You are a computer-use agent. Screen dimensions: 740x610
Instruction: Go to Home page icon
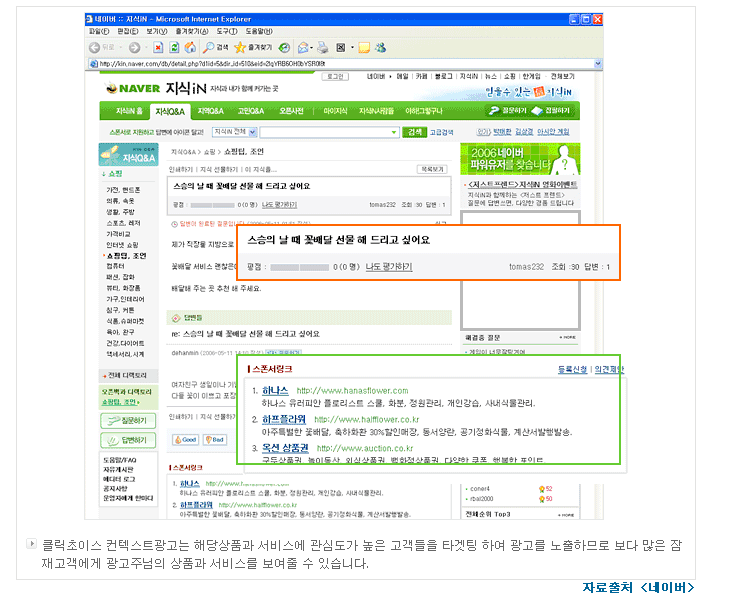(x=190, y=48)
